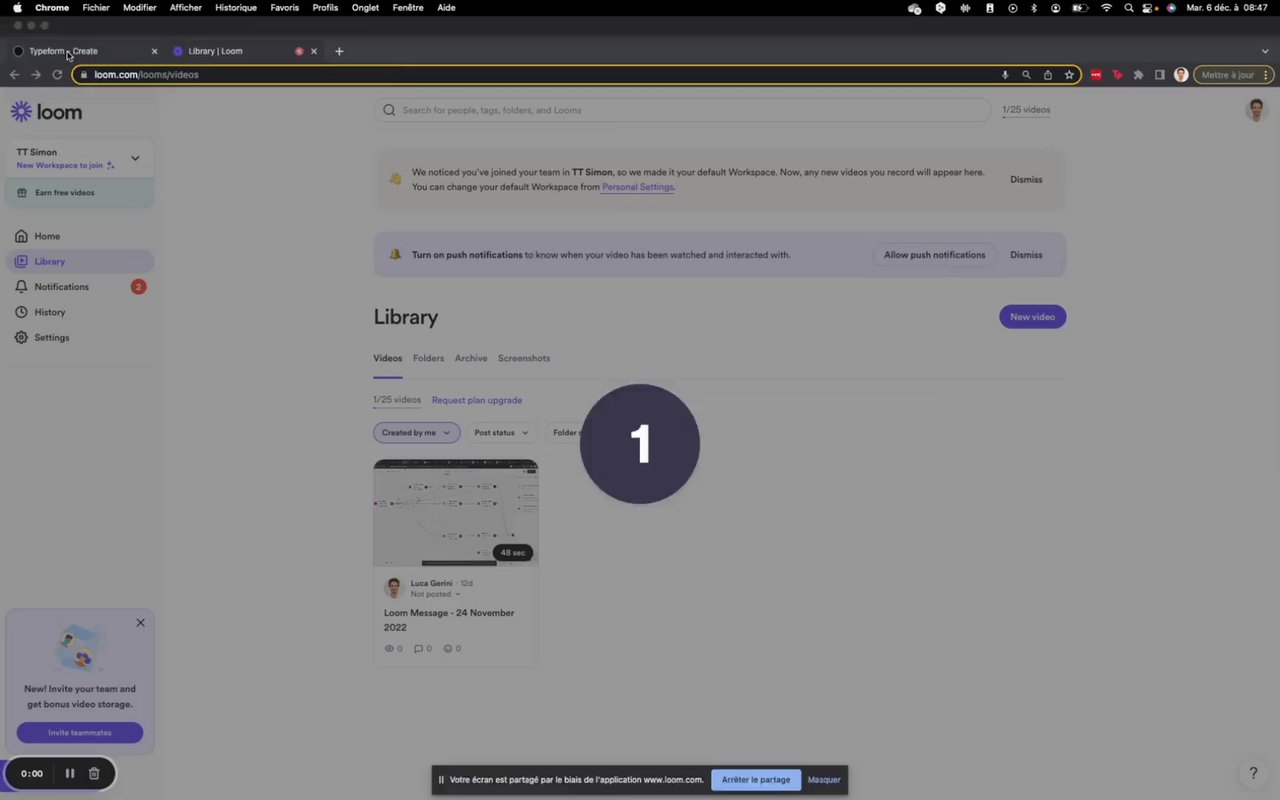Dismiss the push notifications banner
The height and width of the screenshot is (800, 1280).
tap(1026, 255)
